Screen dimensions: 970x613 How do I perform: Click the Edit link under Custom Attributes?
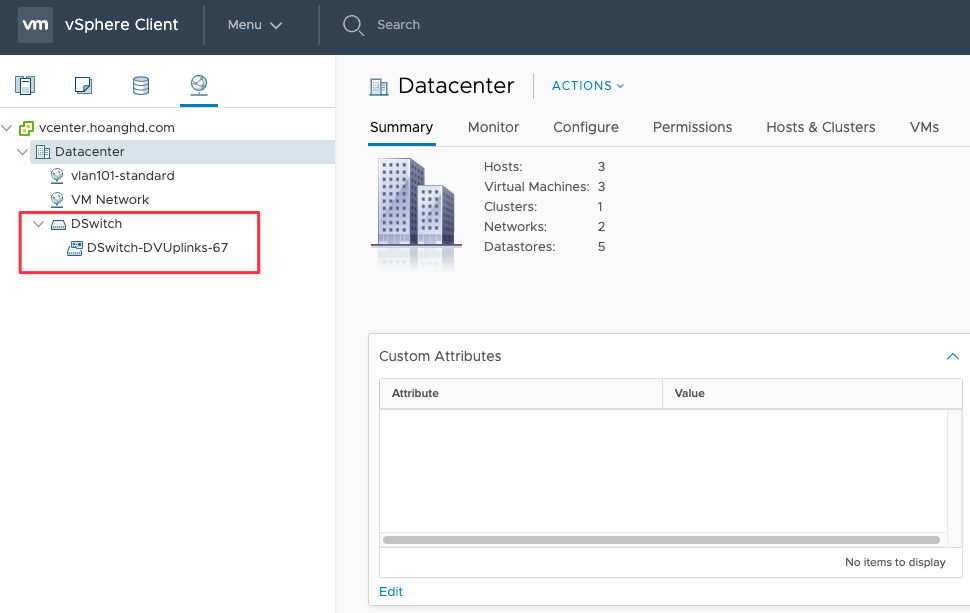pos(390,592)
